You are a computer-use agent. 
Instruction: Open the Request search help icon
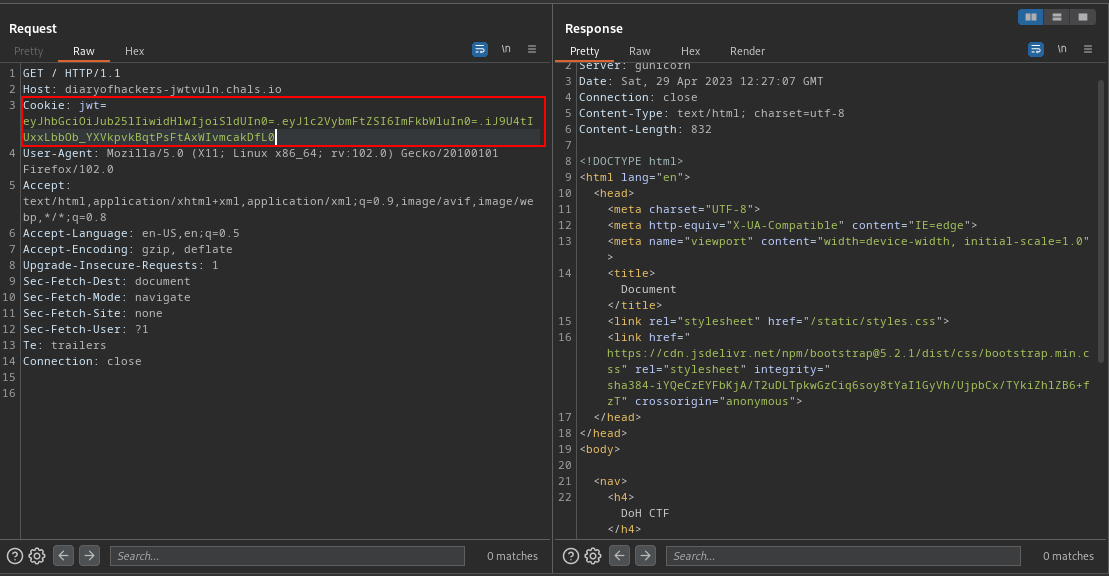click(x=15, y=556)
